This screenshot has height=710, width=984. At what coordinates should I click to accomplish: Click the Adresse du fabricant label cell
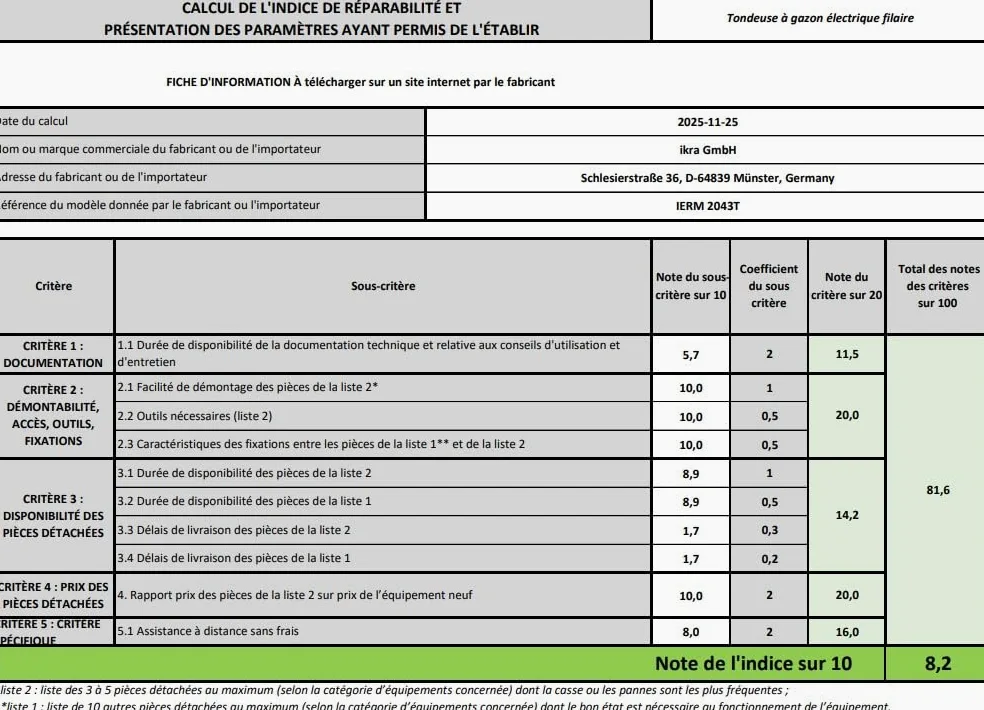point(211,178)
